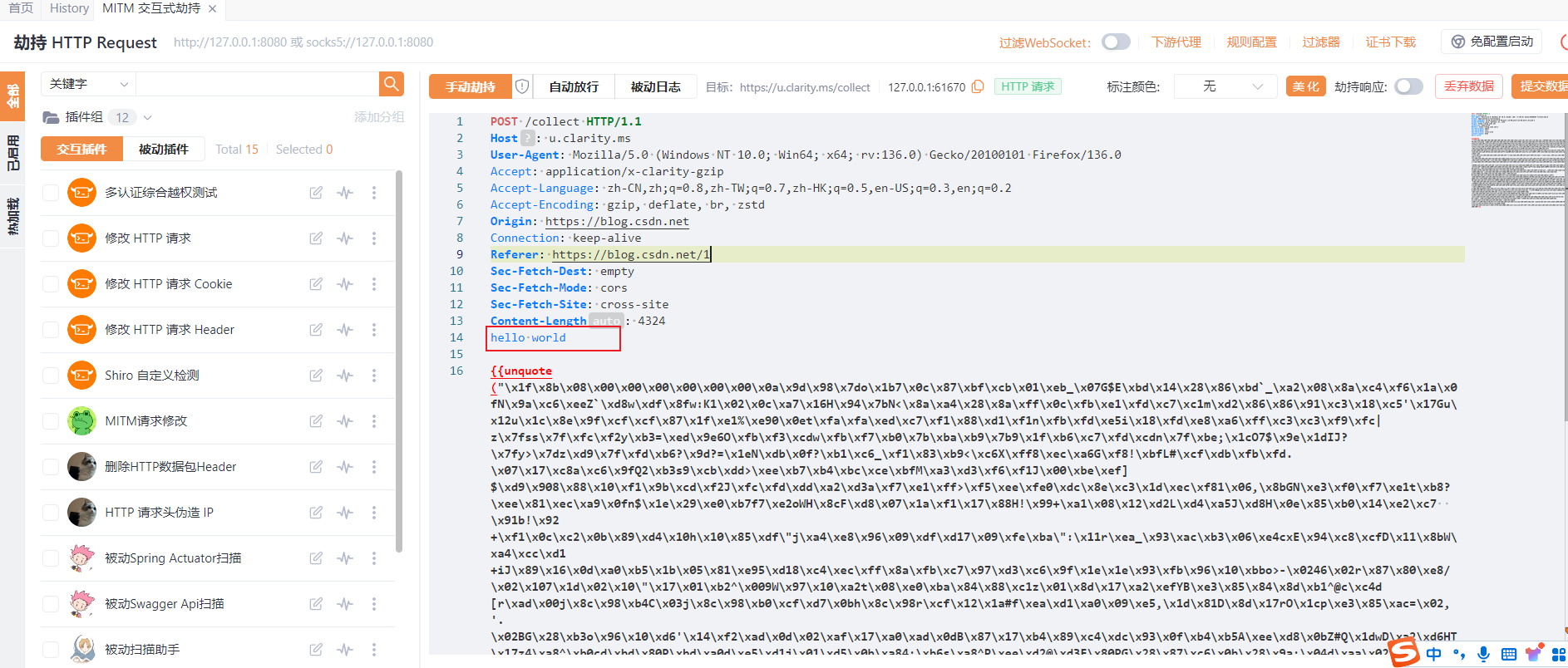The image size is (1568, 668).
Task: Edit the MITM请求修改 plugin
Action: pos(316,421)
